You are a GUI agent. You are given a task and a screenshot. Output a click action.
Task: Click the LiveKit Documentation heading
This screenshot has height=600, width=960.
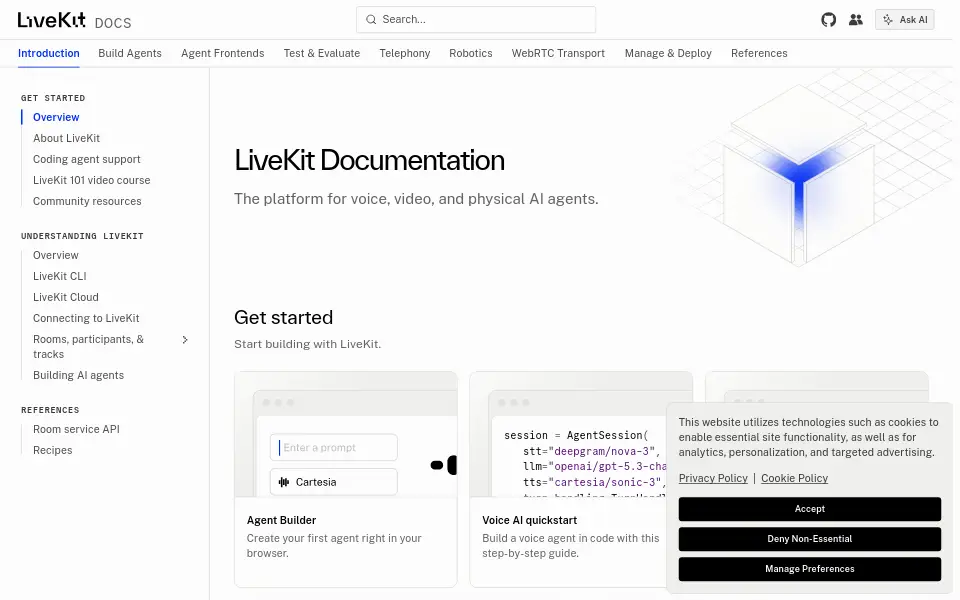click(x=369, y=160)
